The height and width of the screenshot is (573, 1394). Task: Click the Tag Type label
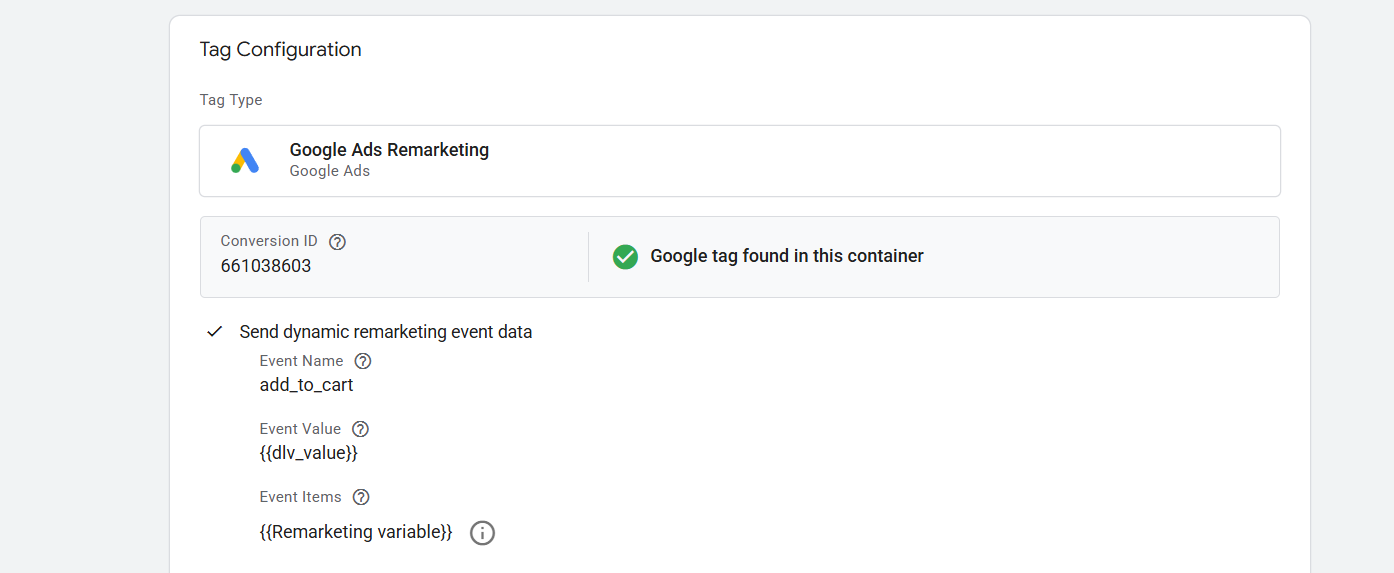tap(231, 100)
